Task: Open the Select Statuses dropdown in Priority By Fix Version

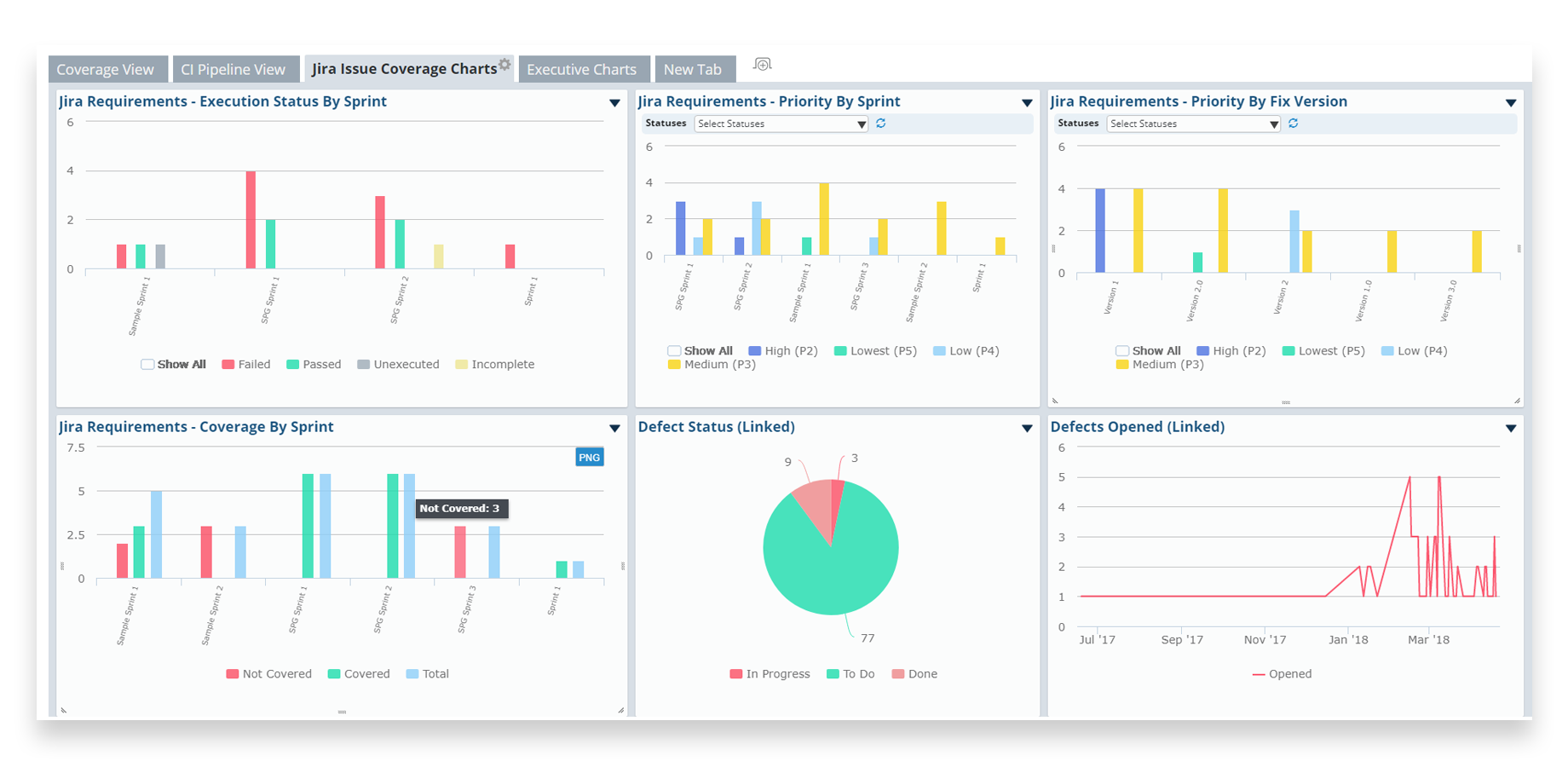Action: tap(1190, 124)
